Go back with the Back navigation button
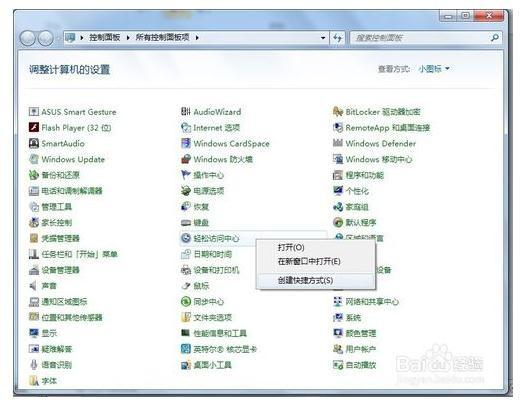The width and height of the screenshot is (521, 406). point(27,38)
